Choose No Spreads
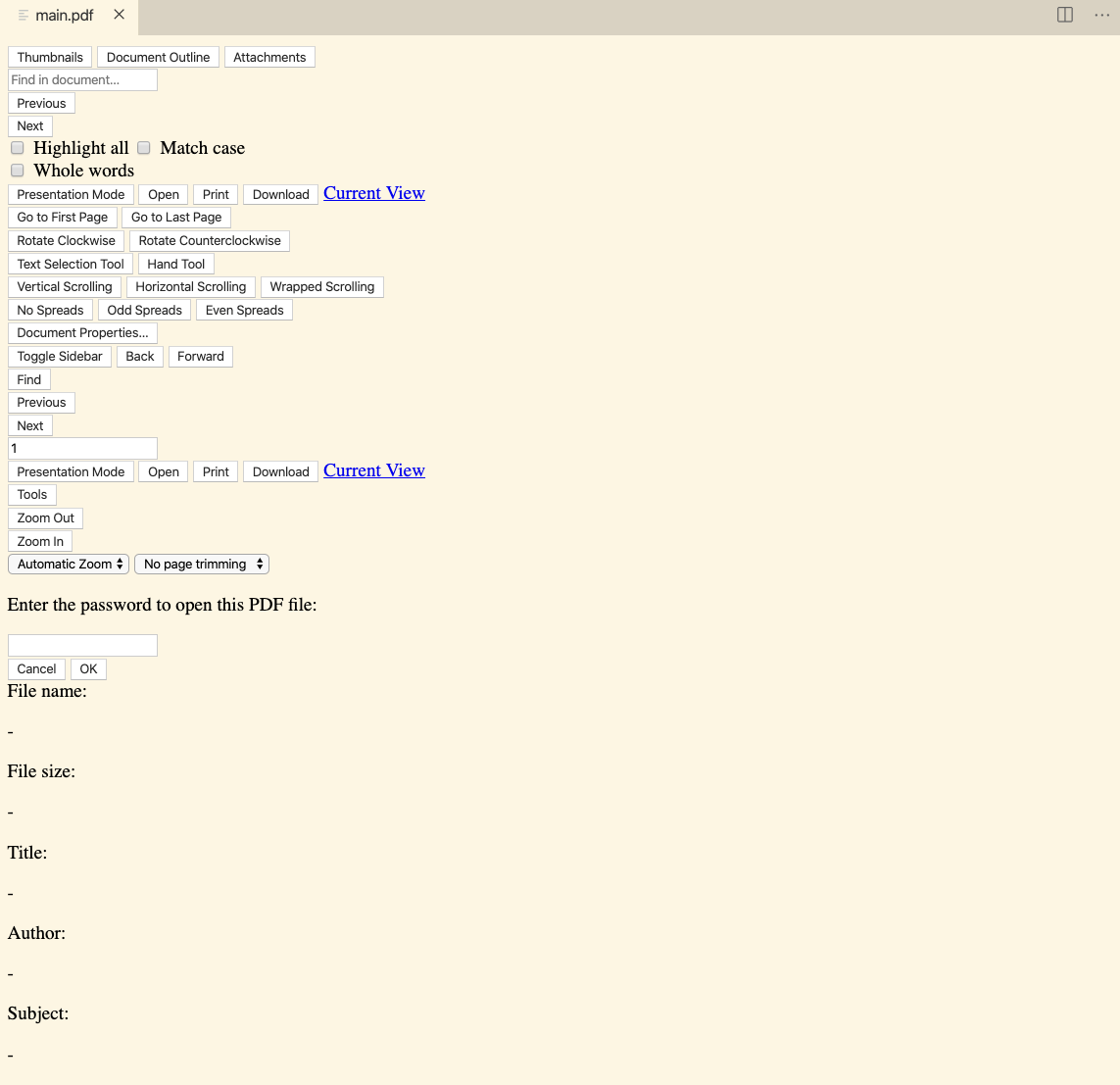 (x=50, y=310)
